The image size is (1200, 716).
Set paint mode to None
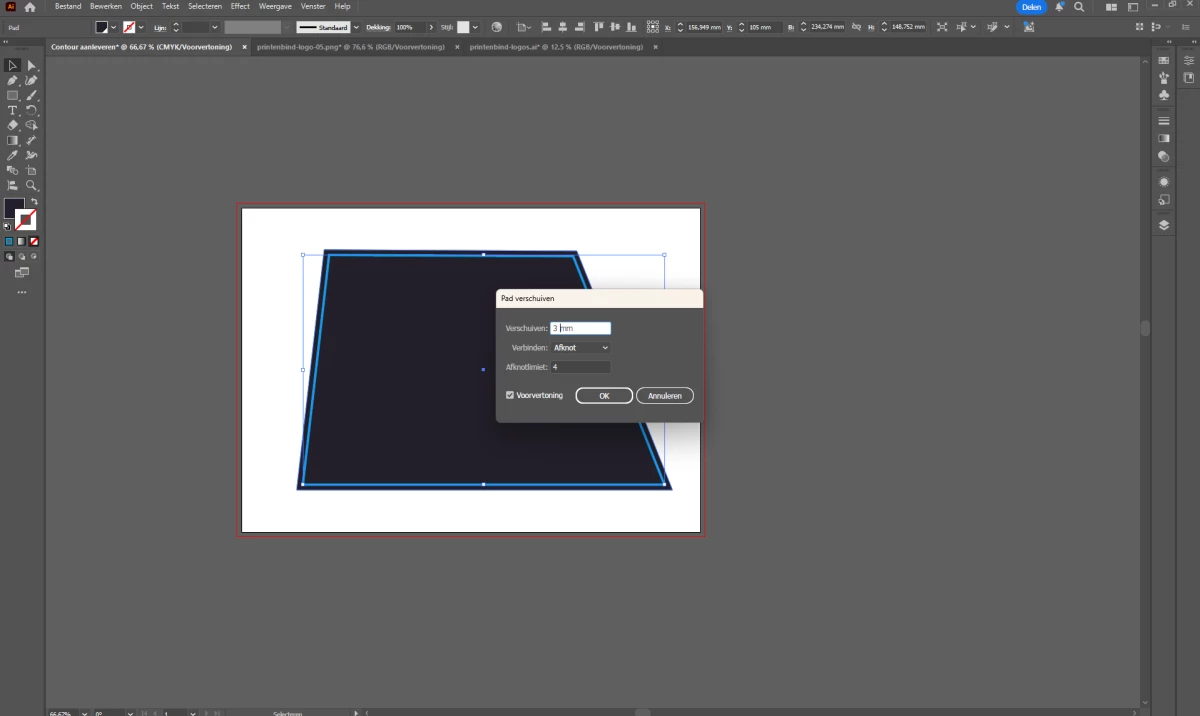(34, 241)
